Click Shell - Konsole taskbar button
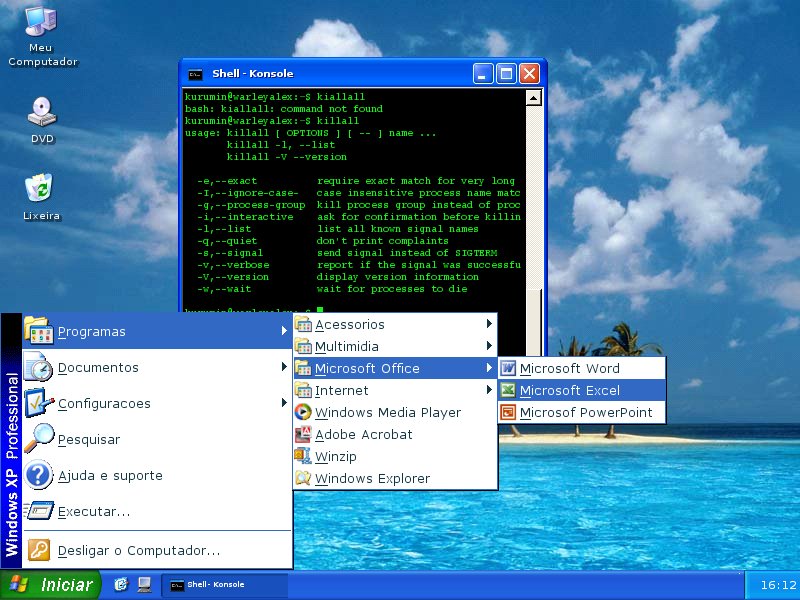This screenshot has width=800, height=600. 224,585
